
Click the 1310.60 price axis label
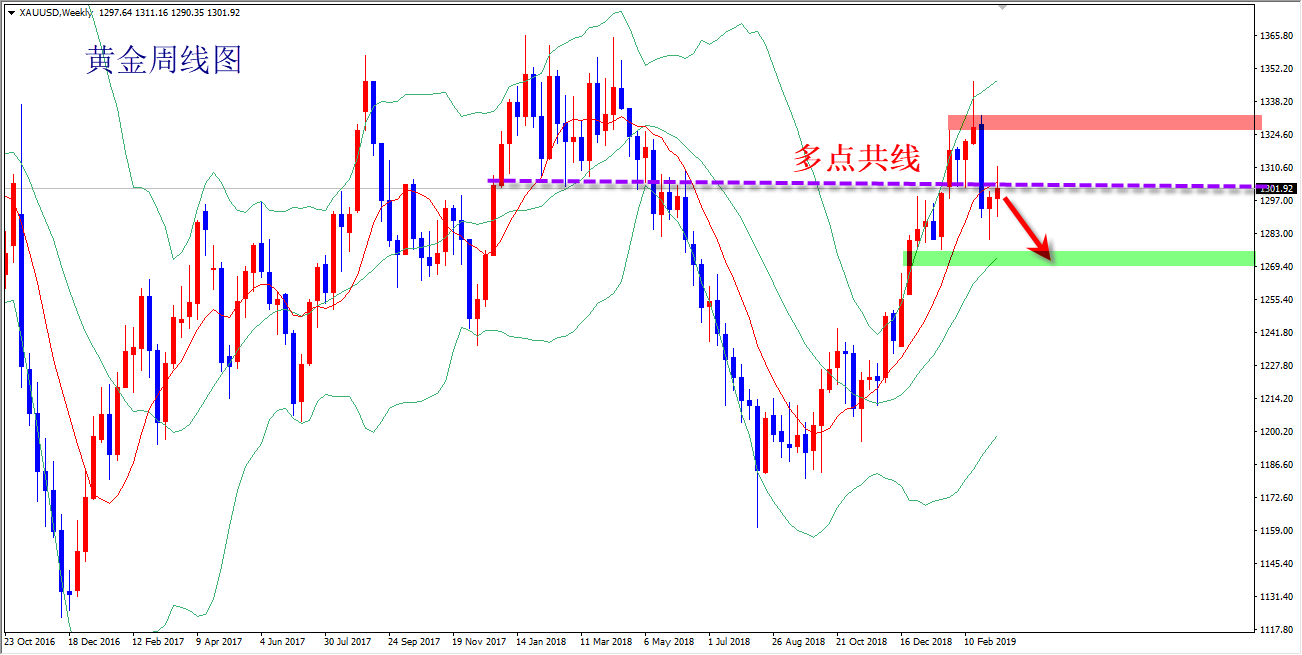pos(1277,168)
